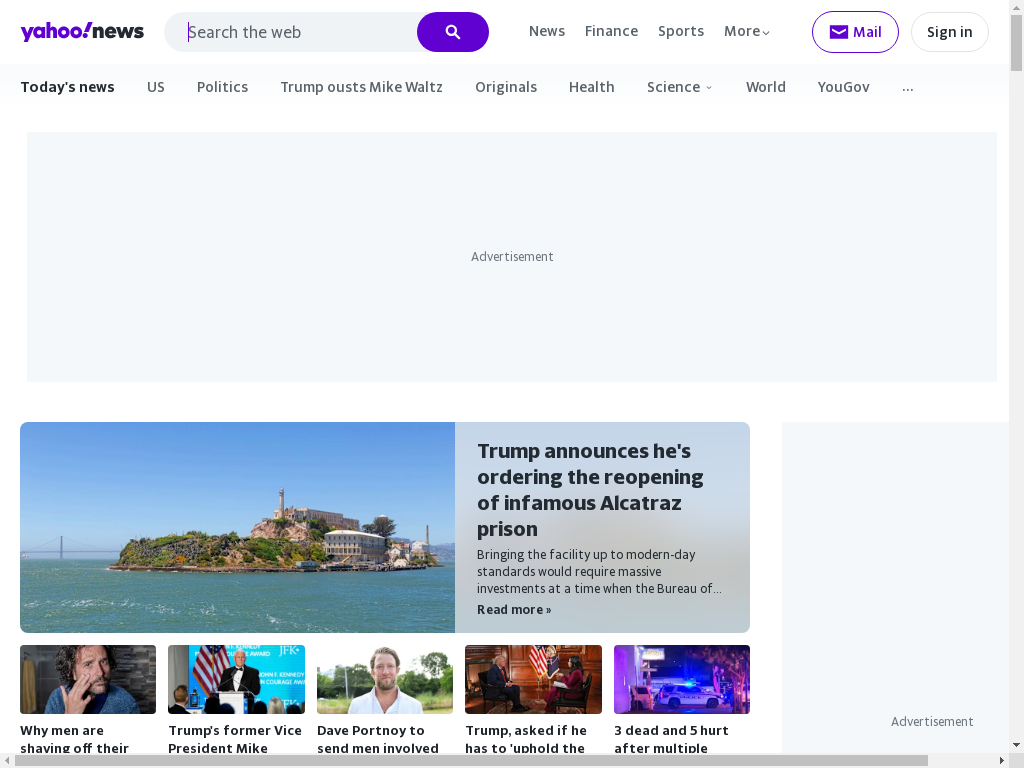Image resolution: width=1024 pixels, height=768 pixels.
Task: Show more sections via ellipsis
Action: pos(907,88)
